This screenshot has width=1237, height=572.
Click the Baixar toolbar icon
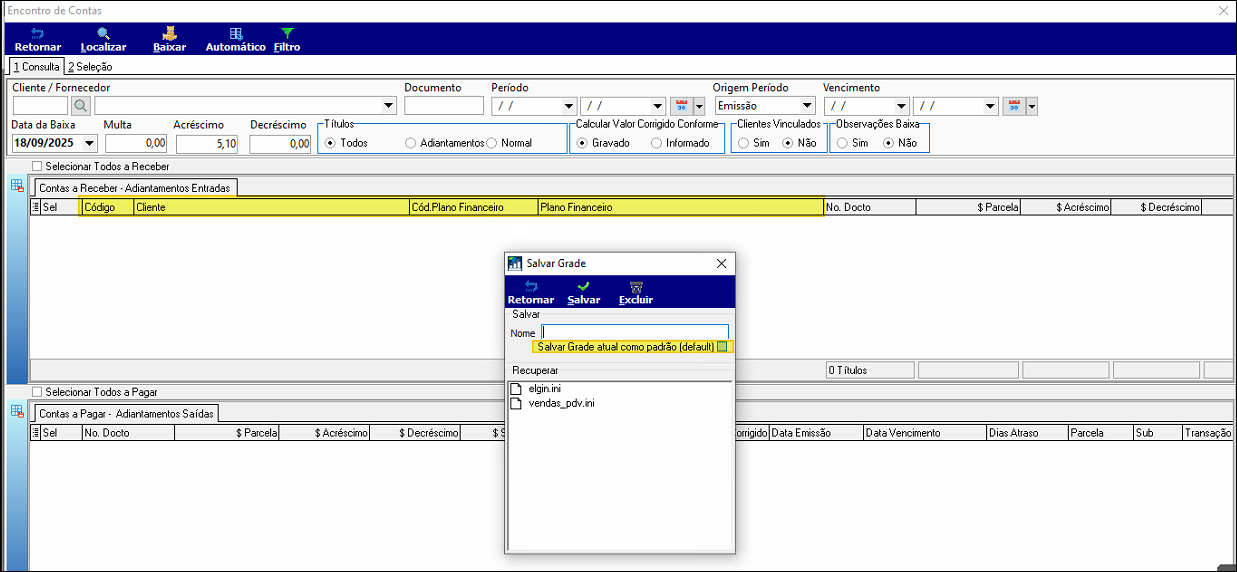tap(169, 39)
